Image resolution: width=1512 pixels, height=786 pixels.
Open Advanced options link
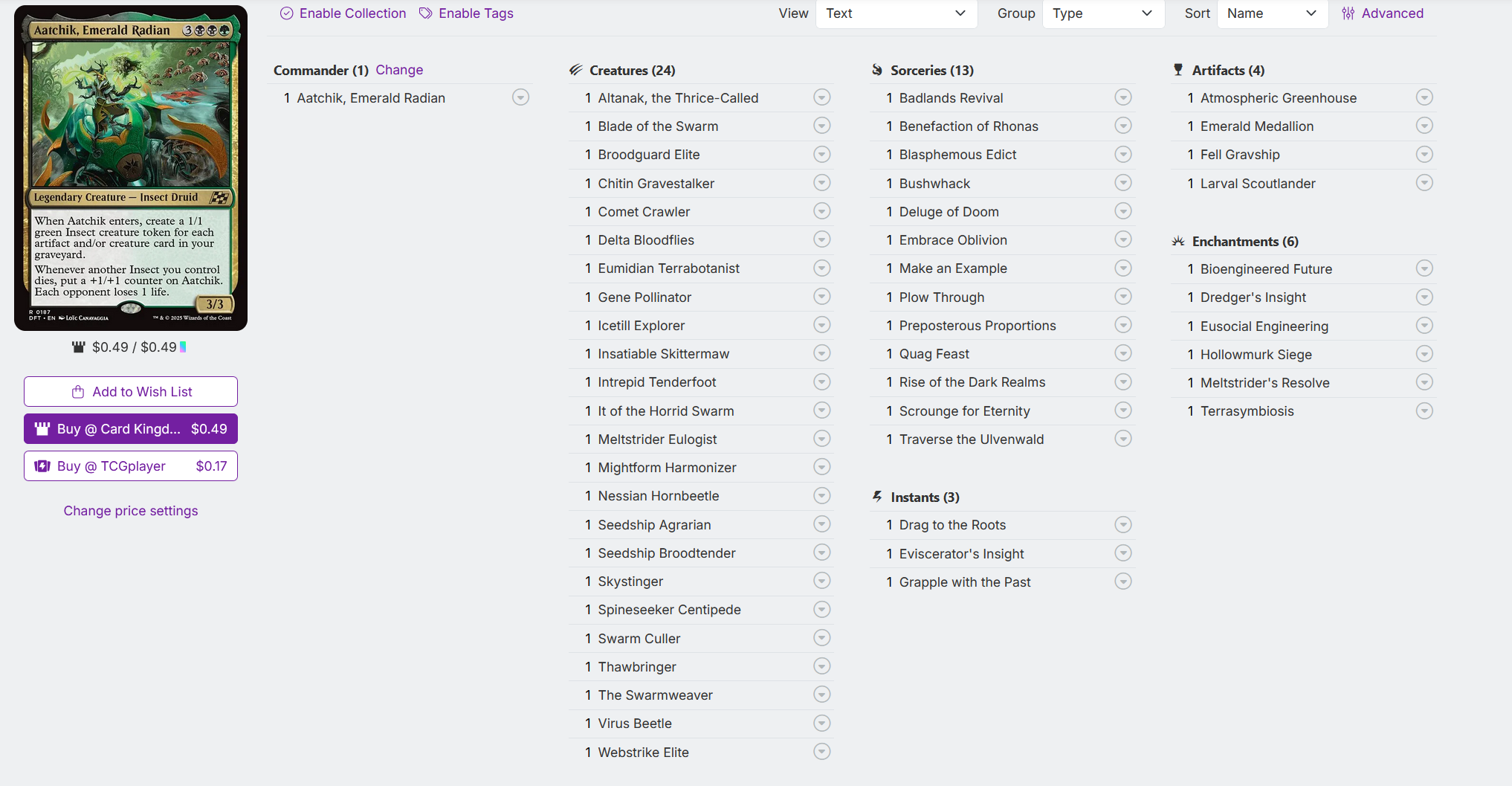click(1383, 13)
